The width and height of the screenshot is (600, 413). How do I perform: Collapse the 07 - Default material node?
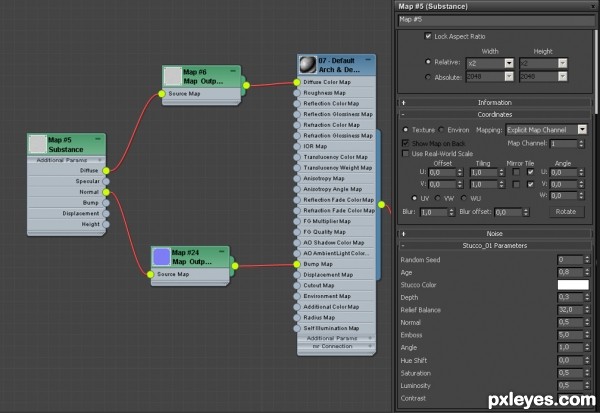pos(368,60)
